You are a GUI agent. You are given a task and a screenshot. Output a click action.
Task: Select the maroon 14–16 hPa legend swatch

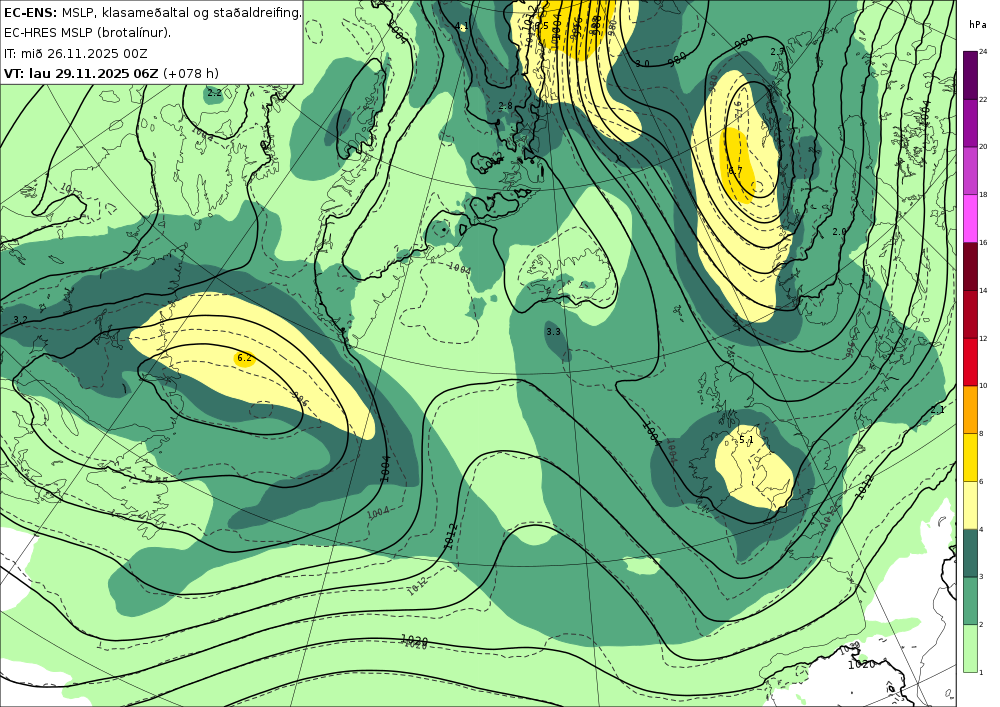click(970, 265)
